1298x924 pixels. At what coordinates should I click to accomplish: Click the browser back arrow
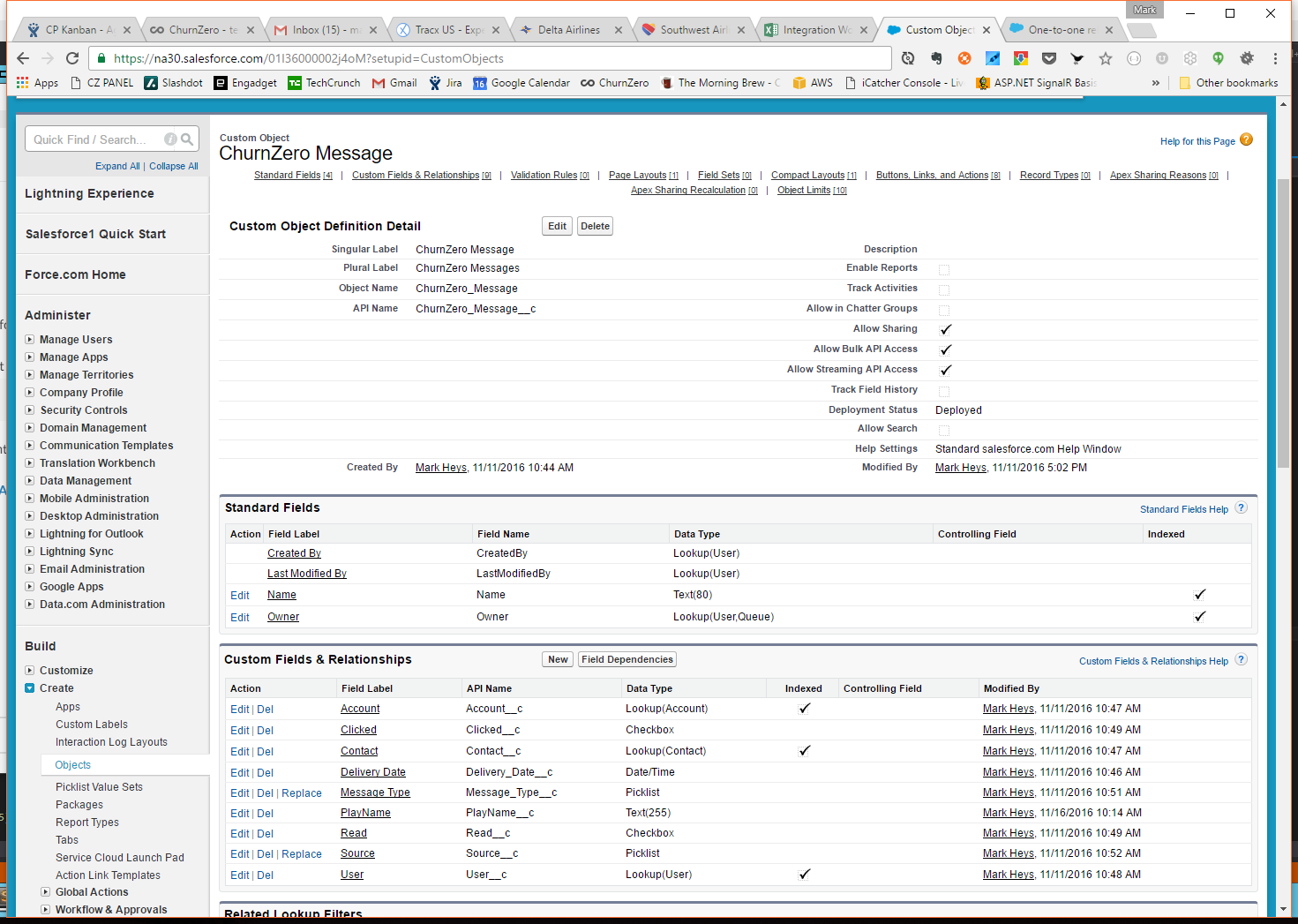pos(23,58)
